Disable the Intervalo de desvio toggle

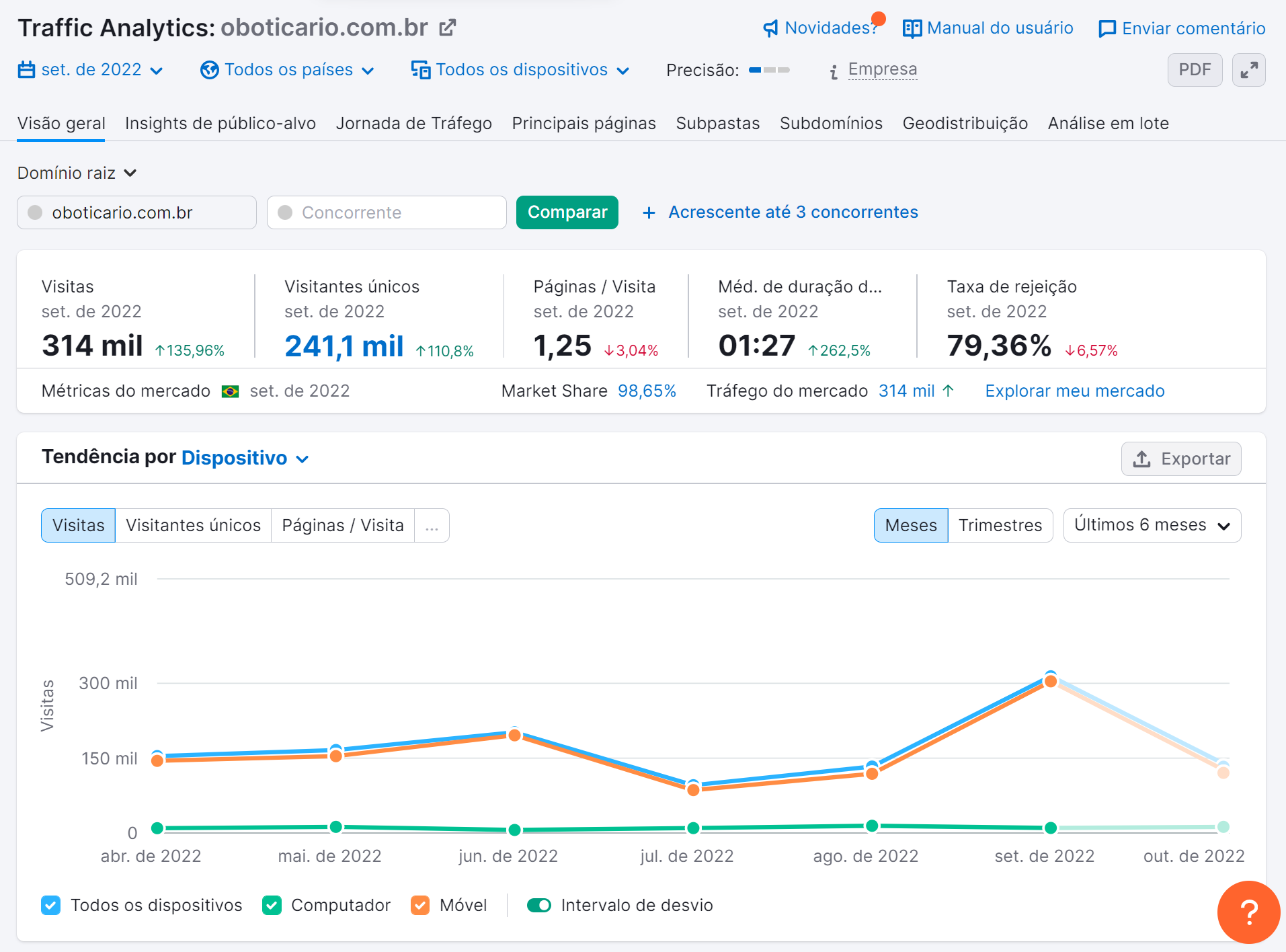(x=538, y=905)
